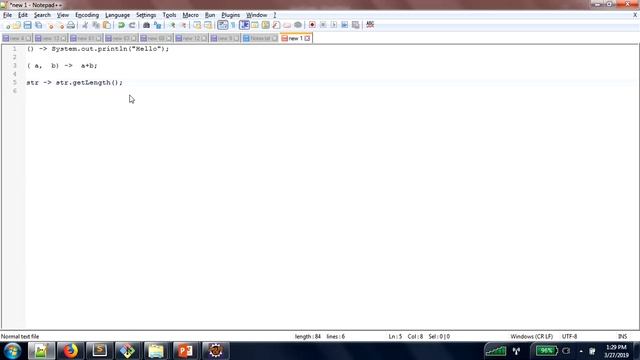The width and height of the screenshot is (640, 360).
Task: Open the Tools menu
Action: tap(169, 15)
